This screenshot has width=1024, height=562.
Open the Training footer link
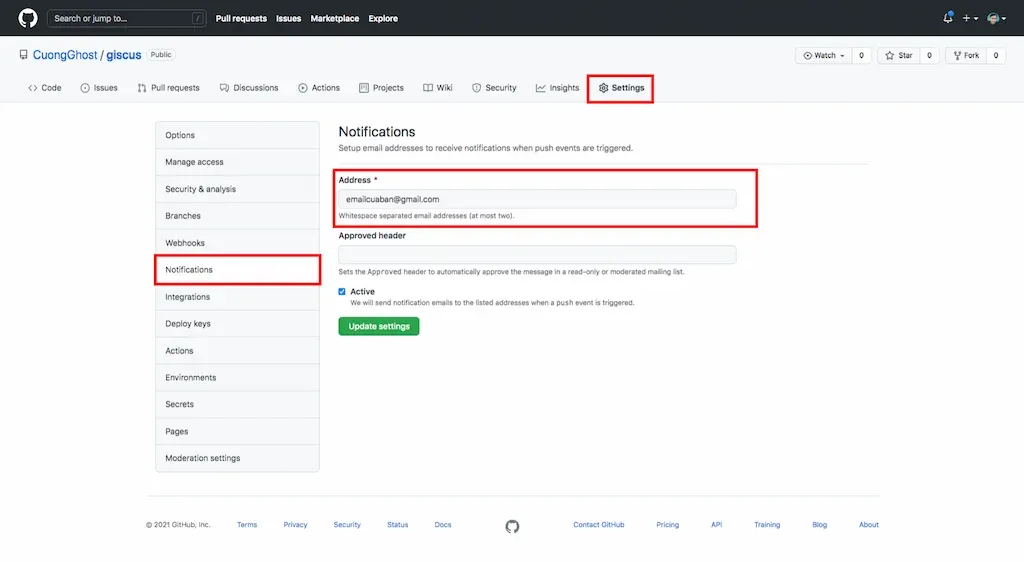767,525
